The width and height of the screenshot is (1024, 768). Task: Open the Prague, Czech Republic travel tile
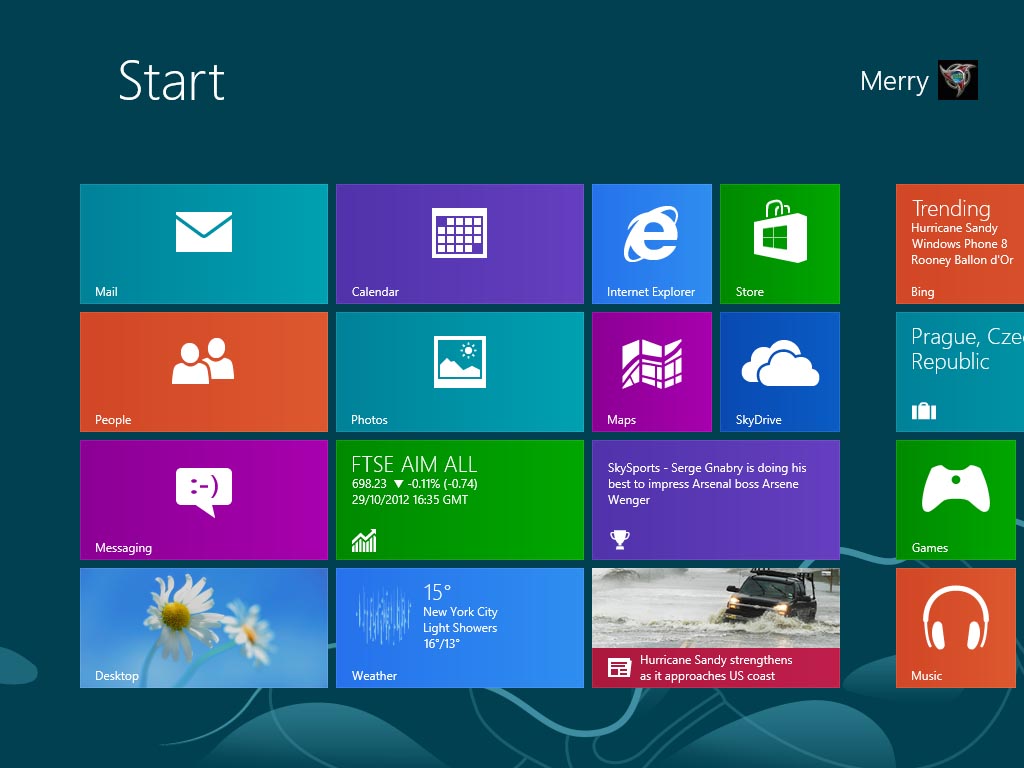pos(958,371)
